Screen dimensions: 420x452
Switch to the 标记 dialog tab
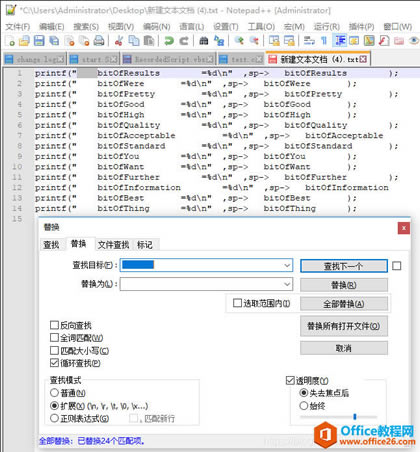click(145, 245)
